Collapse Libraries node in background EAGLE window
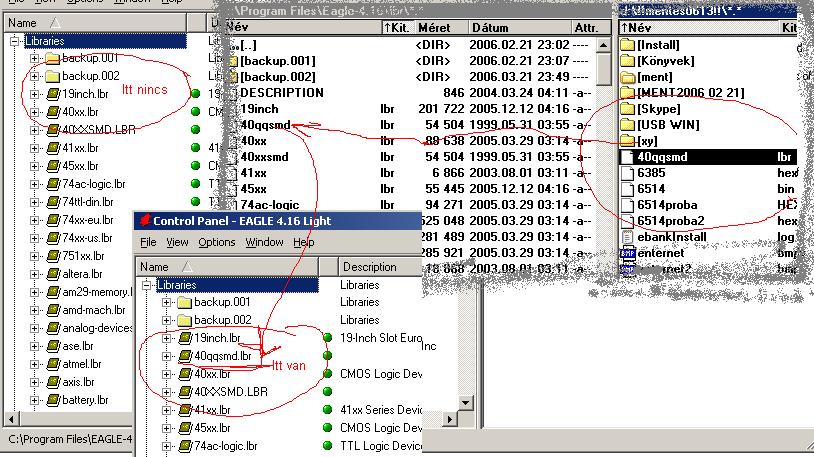The width and height of the screenshot is (814, 457). tap(15, 41)
